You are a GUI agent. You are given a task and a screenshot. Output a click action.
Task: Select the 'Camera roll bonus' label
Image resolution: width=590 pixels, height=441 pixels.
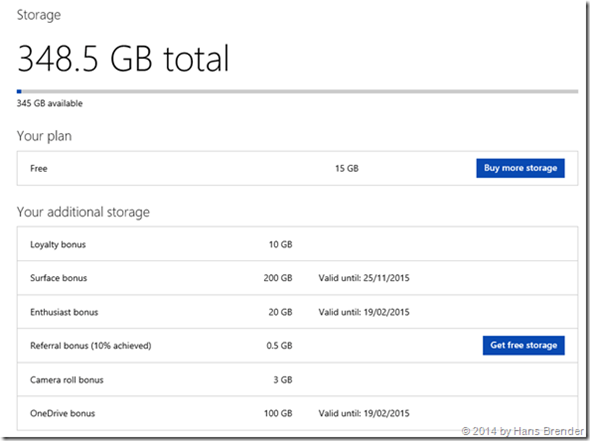coord(67,380)
